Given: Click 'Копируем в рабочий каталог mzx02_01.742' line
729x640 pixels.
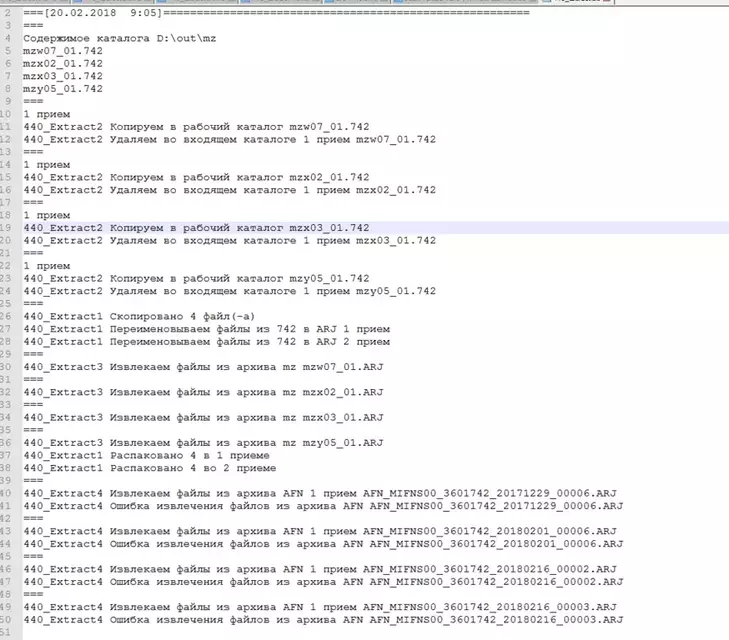Looking at the screenshot, I should pos(196,177).
